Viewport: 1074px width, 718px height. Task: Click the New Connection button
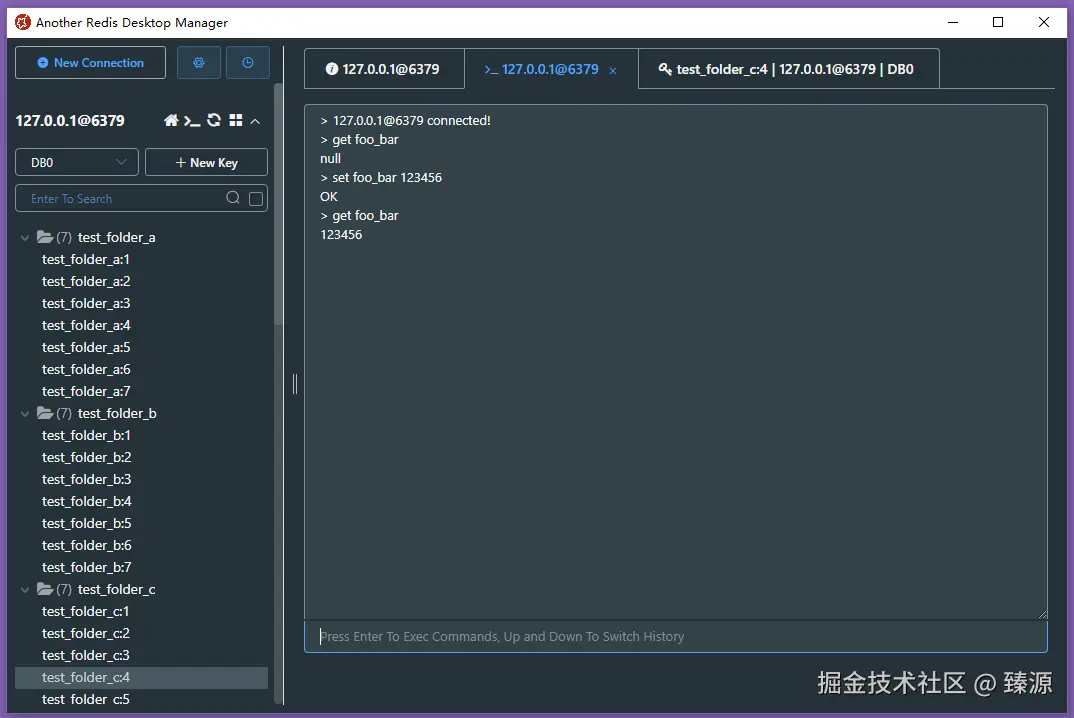click(90, 62)
